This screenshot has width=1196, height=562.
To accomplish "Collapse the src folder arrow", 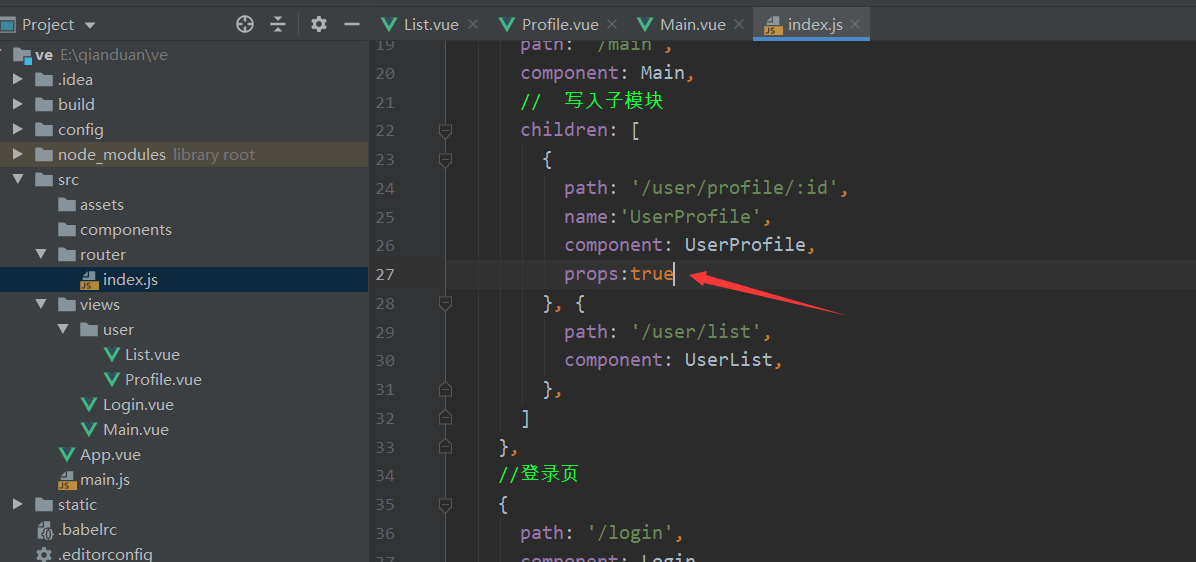I will [18, 180].
